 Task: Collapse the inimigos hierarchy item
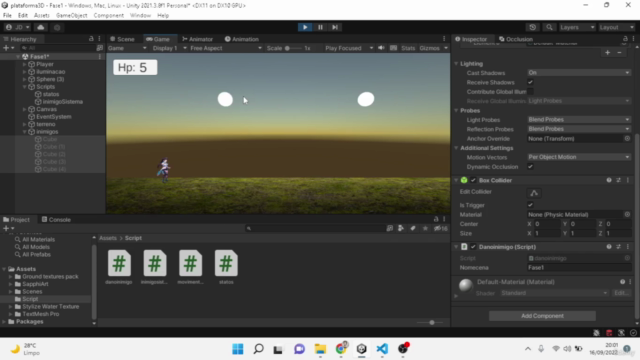[24, 131]
